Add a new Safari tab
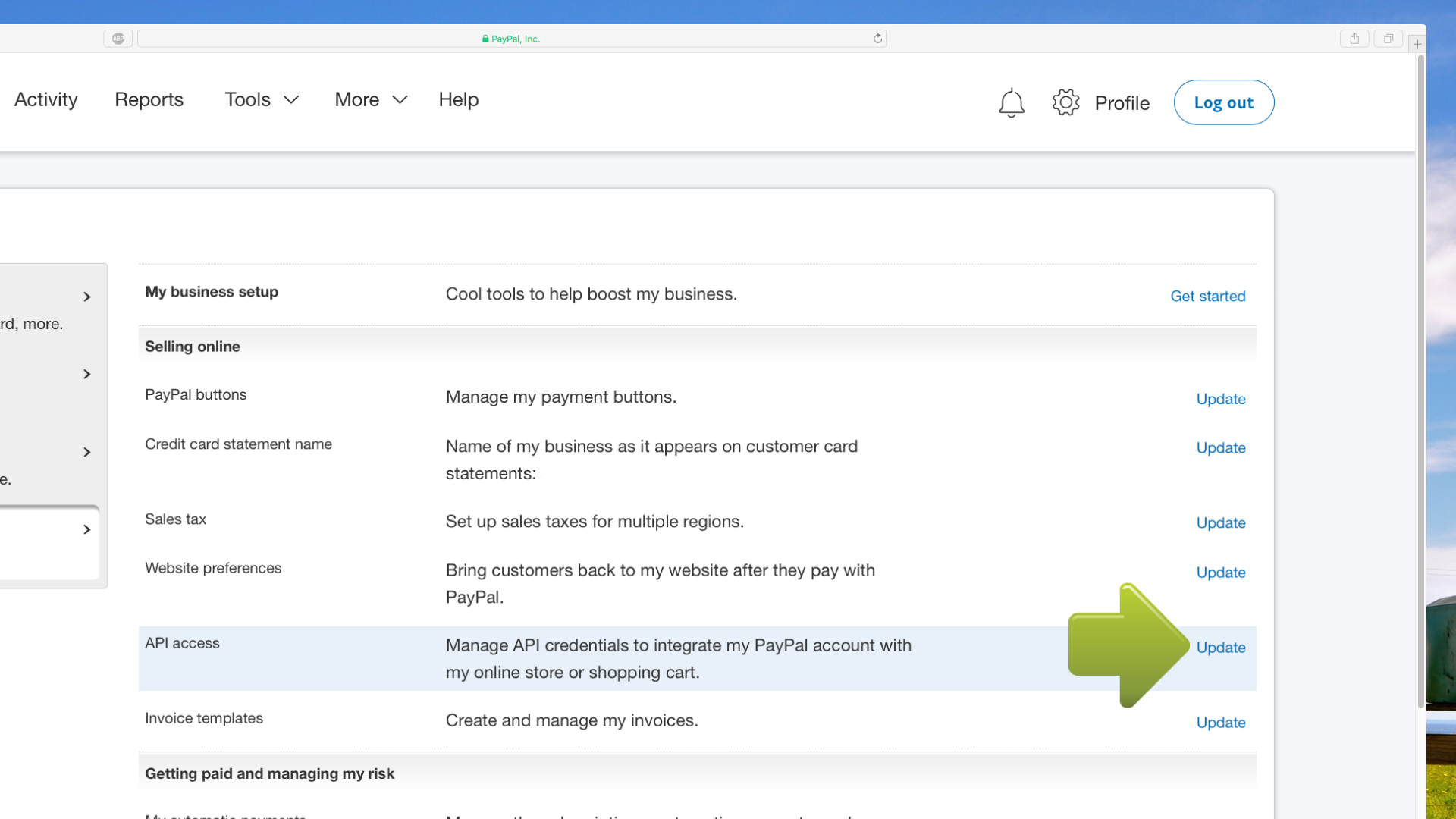 coord(1417,44)
